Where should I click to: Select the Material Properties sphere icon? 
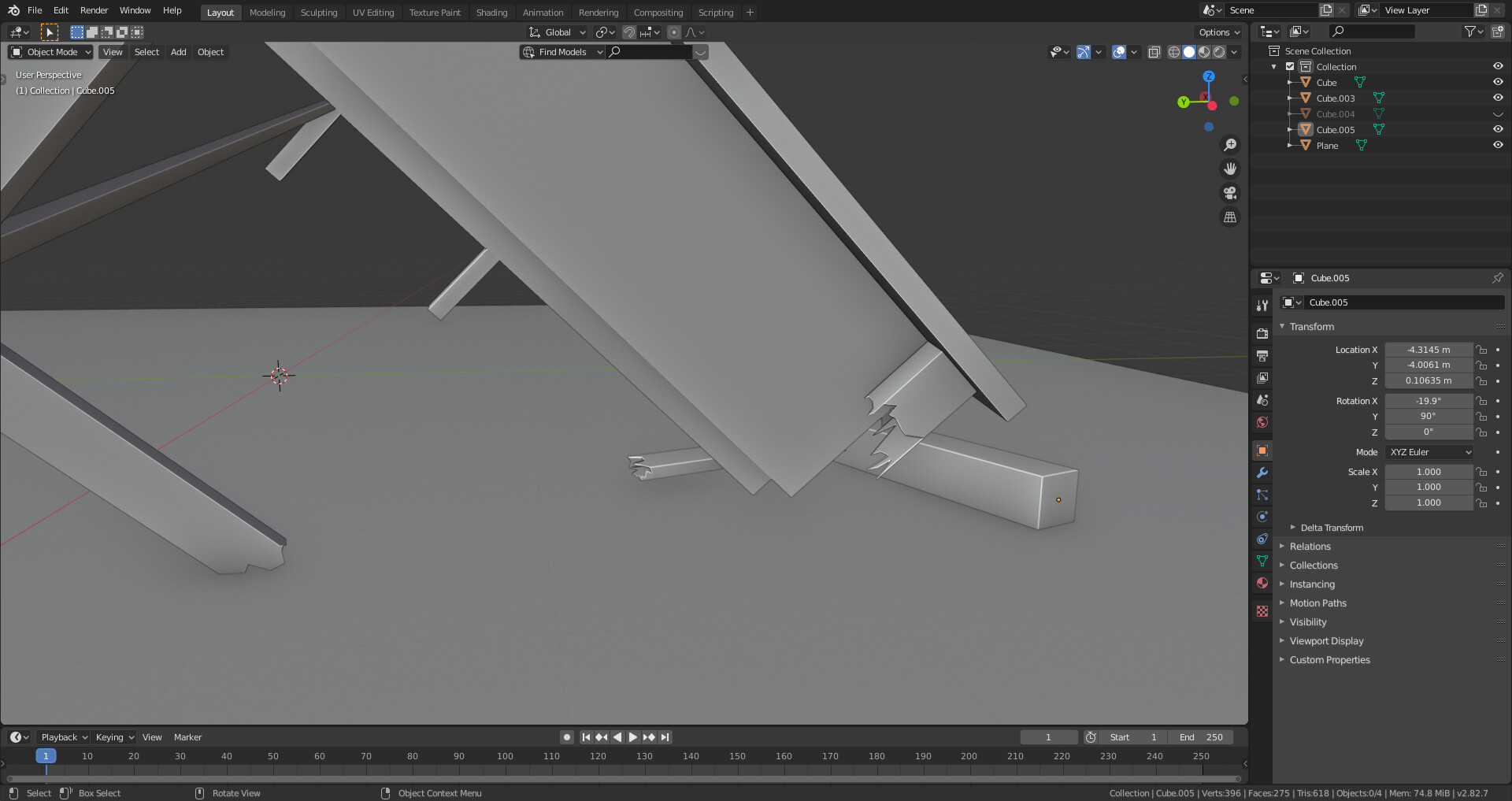pos(1262,583)
